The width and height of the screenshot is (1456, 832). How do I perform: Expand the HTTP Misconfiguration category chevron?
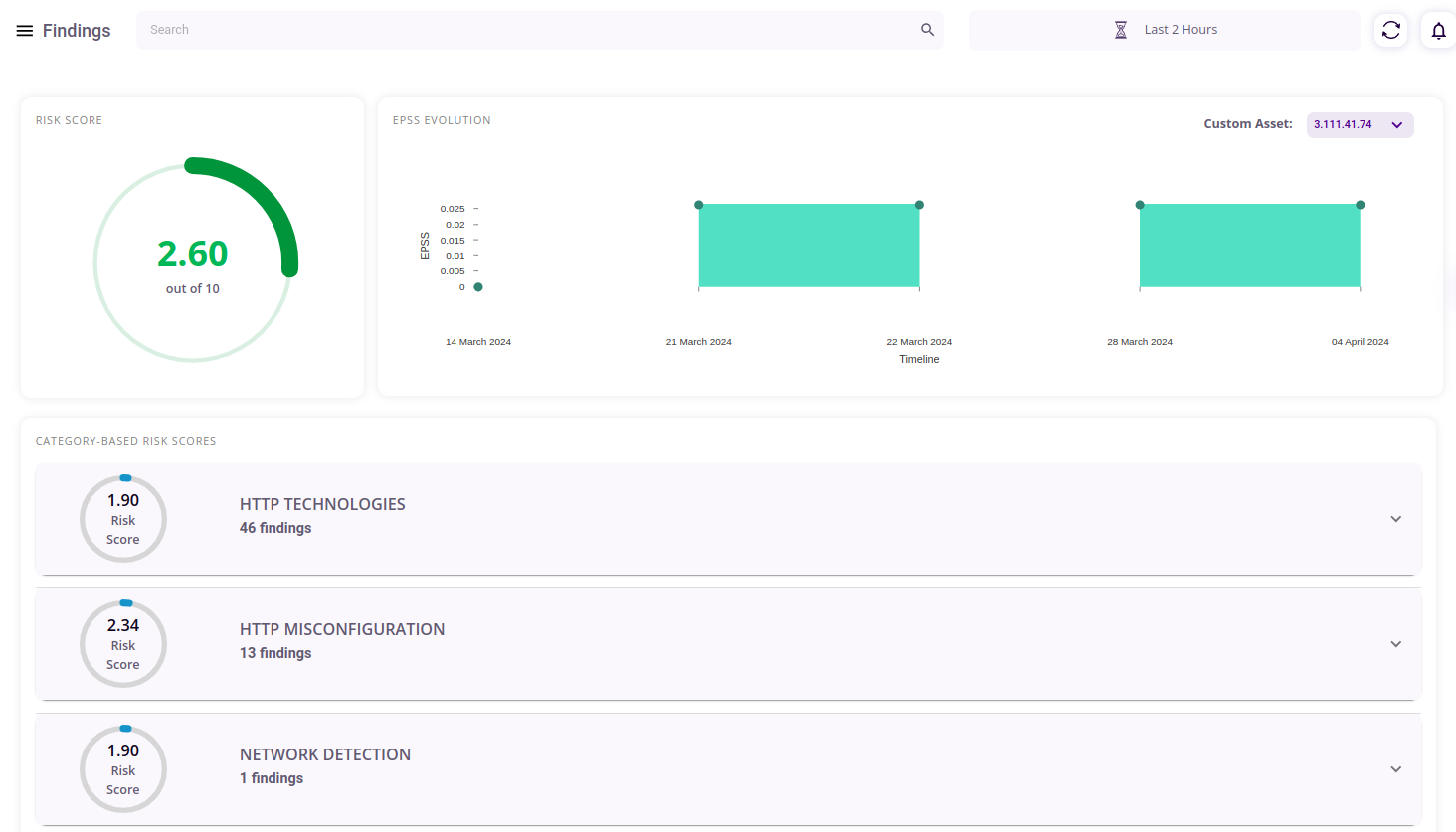pos(1396,644)
